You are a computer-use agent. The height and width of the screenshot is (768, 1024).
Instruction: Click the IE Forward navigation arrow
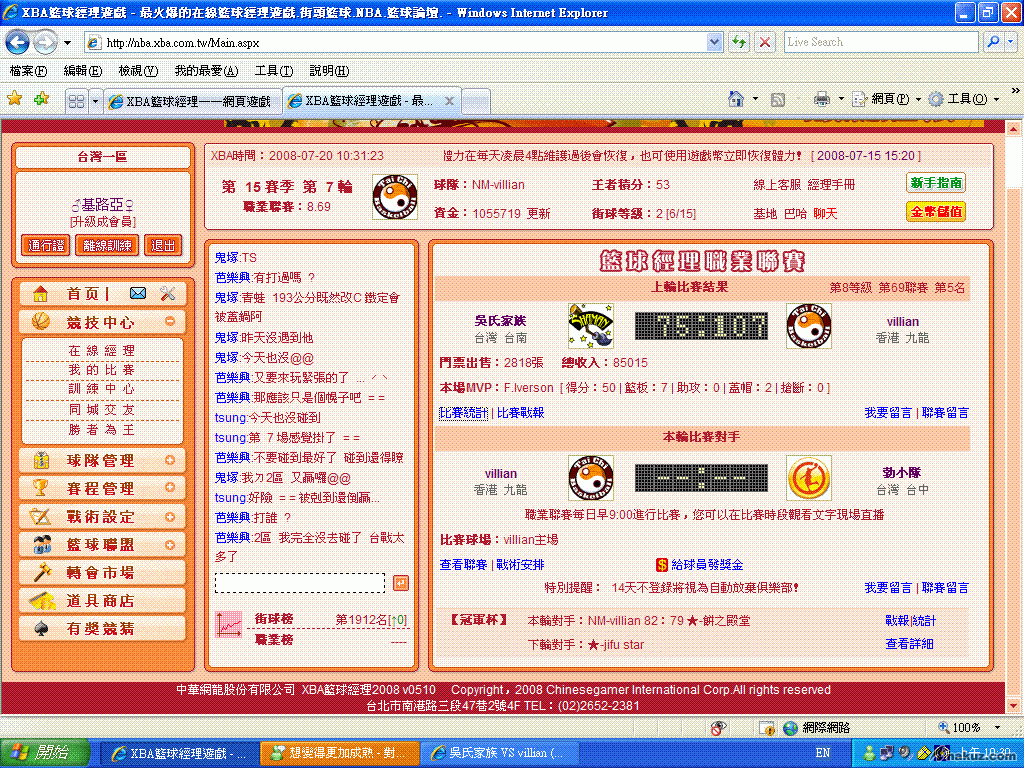[45, 43]
